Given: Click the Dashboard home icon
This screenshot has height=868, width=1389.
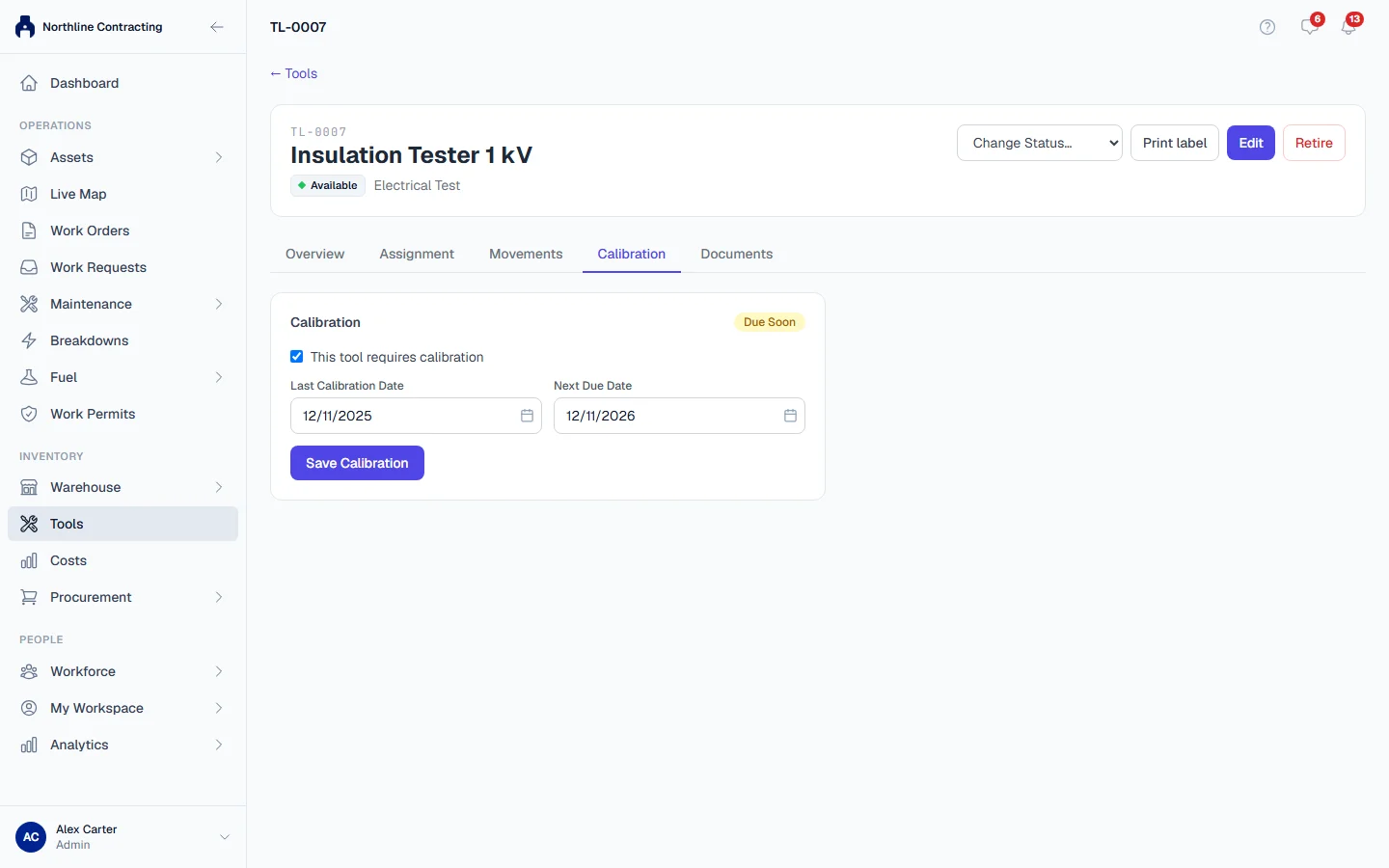Looking at the screenshot, I should tap(29, 83).
